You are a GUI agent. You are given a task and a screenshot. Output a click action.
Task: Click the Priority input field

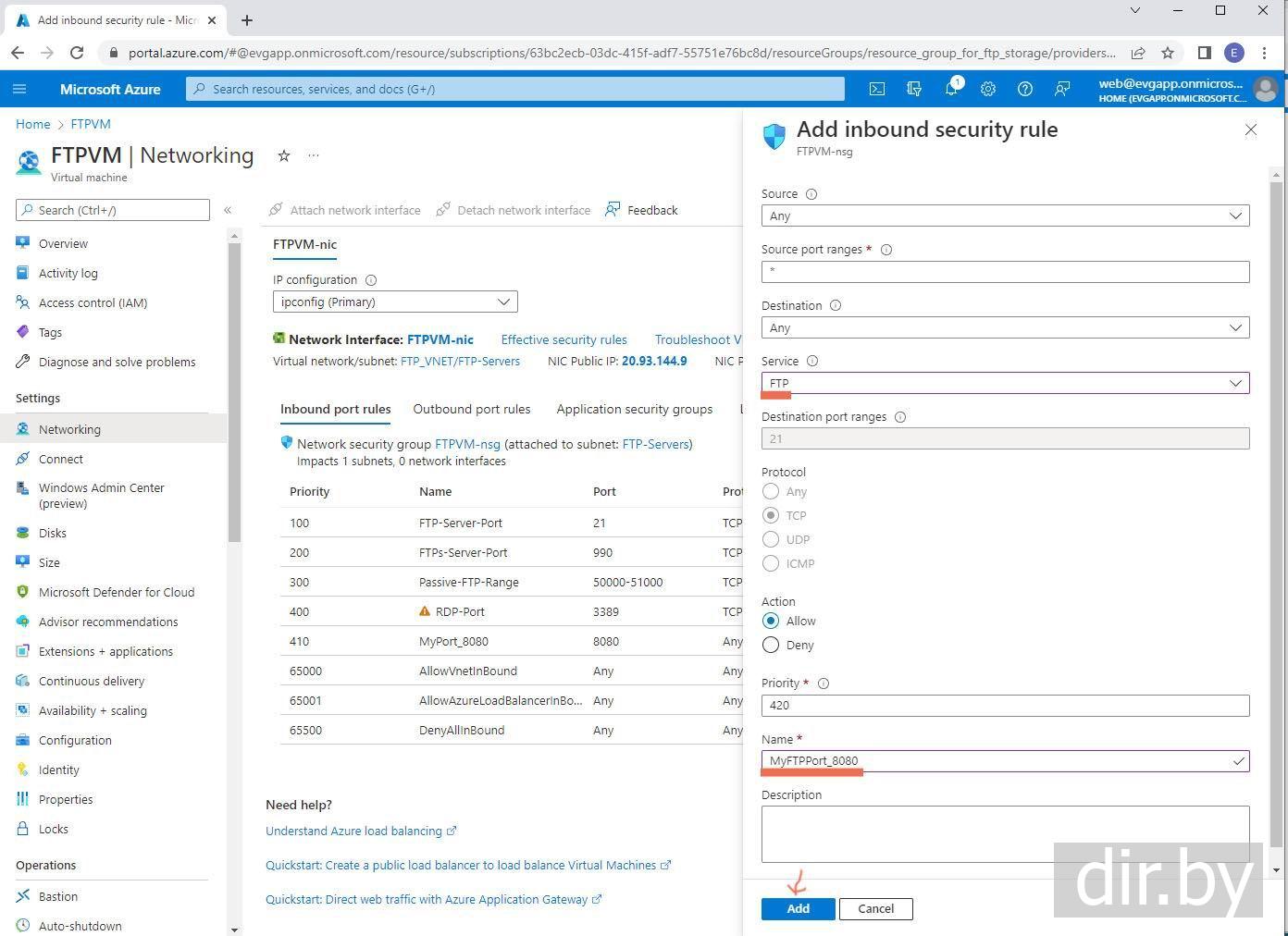(1005, 705)
